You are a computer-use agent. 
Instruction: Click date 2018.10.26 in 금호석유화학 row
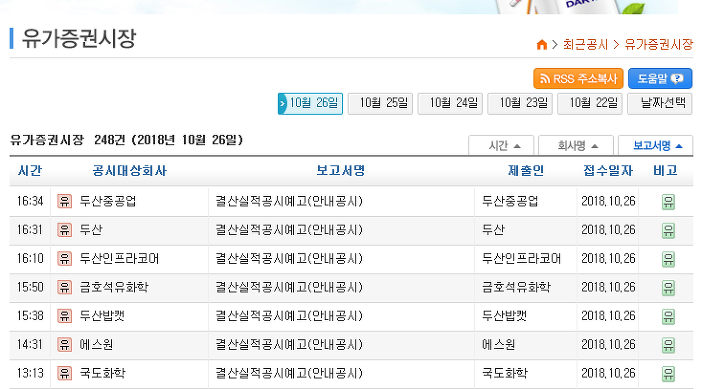tap(608, 287)
